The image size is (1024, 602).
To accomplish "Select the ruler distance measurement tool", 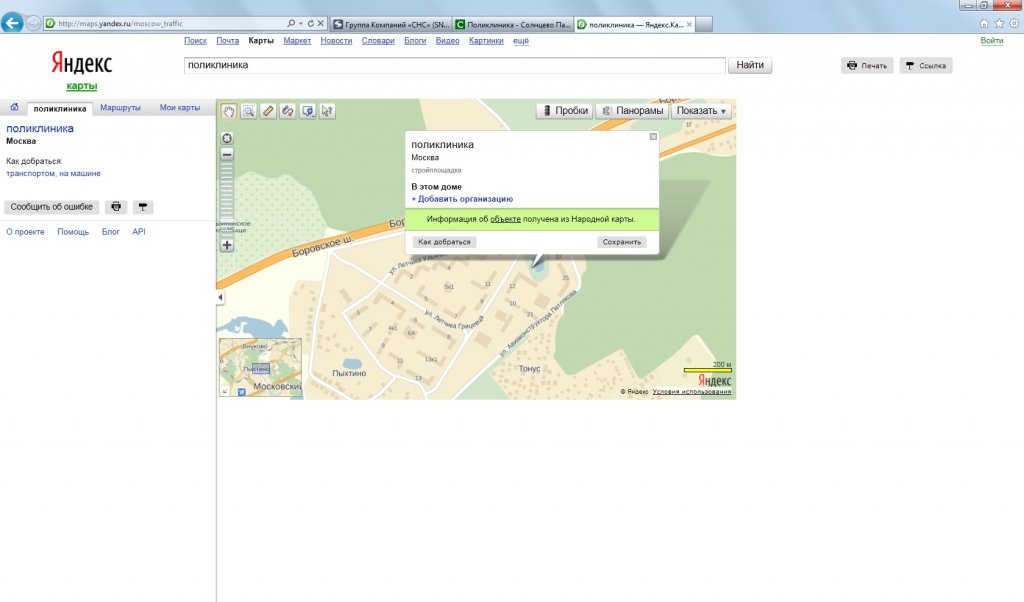I will click(x=268, y=111).
